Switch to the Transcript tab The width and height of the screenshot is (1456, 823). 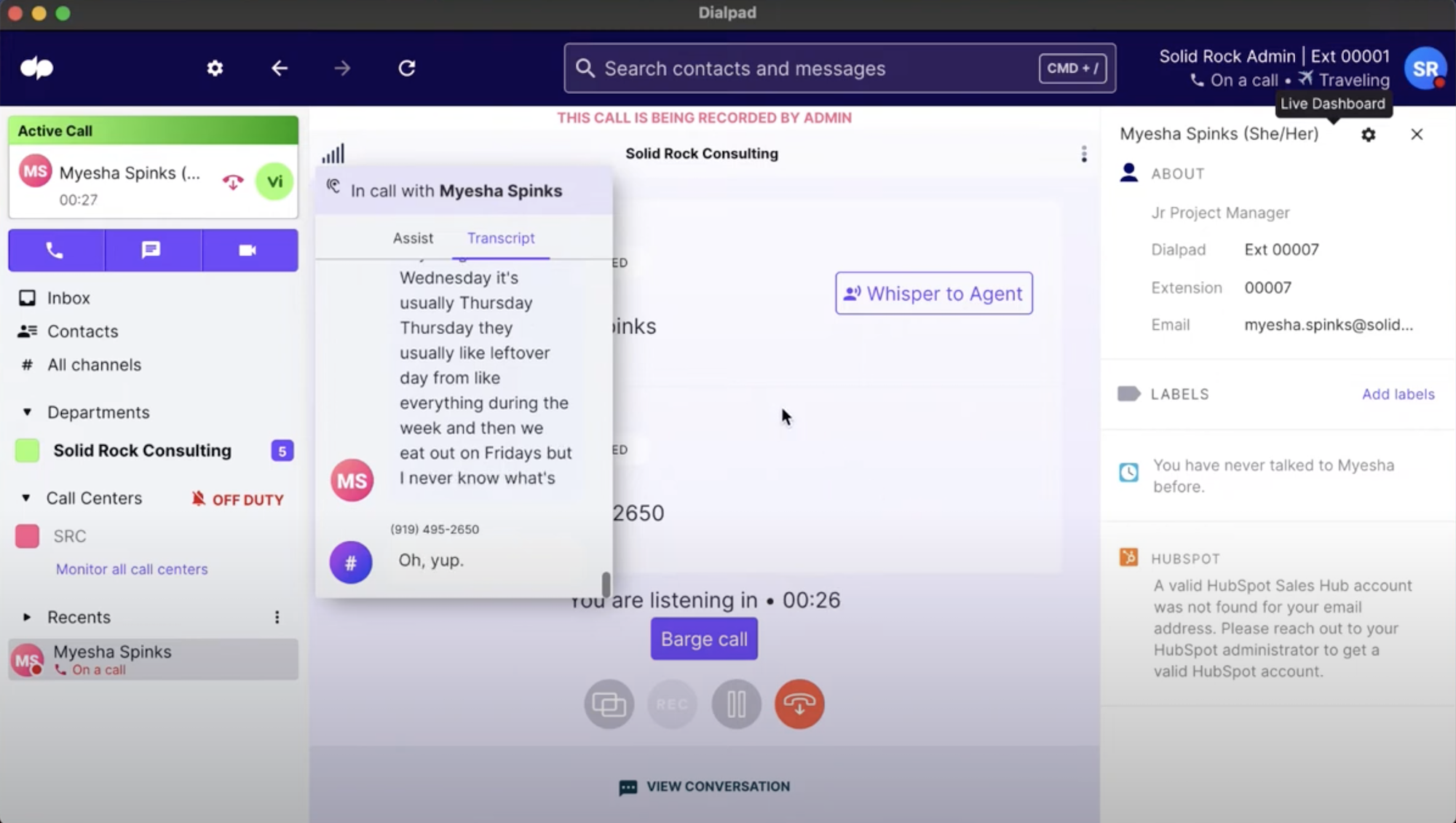tap(501, 238)
